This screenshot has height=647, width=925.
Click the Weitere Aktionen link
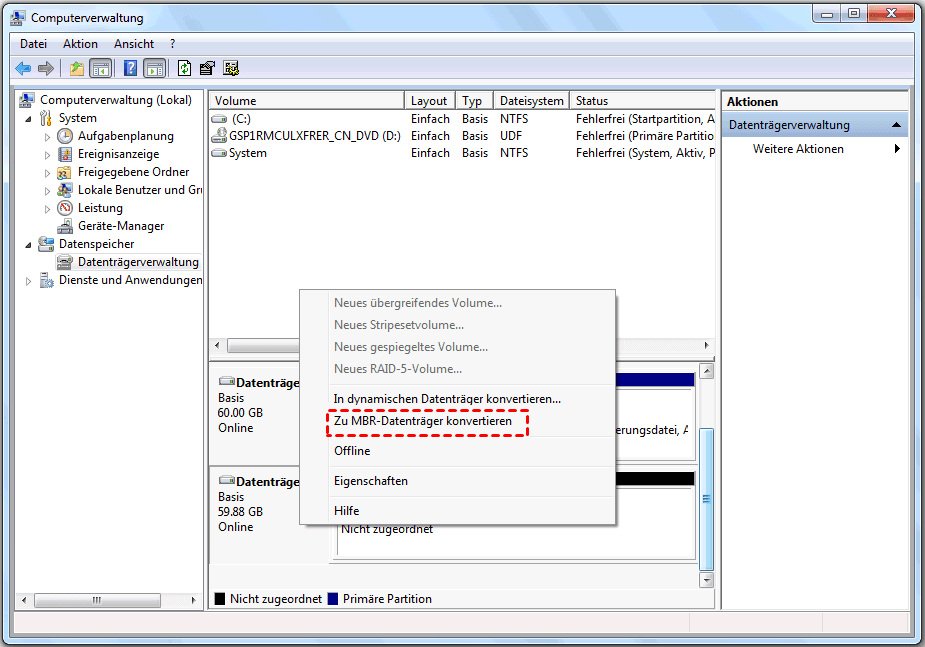tap(798, 149)
